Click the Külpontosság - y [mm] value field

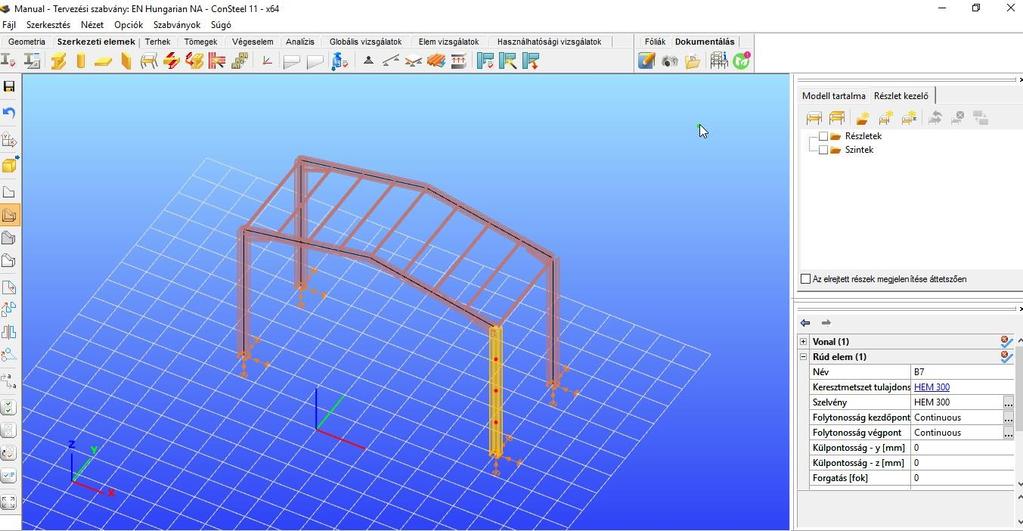(x=963, y=448)
